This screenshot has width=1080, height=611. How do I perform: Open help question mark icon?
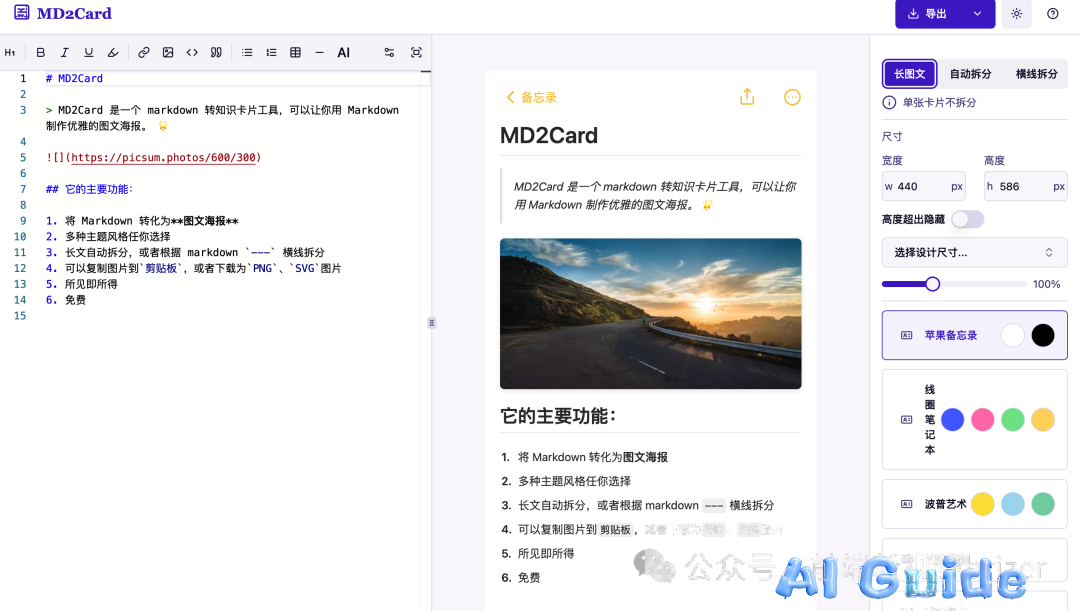click(x=1052, y=14)
